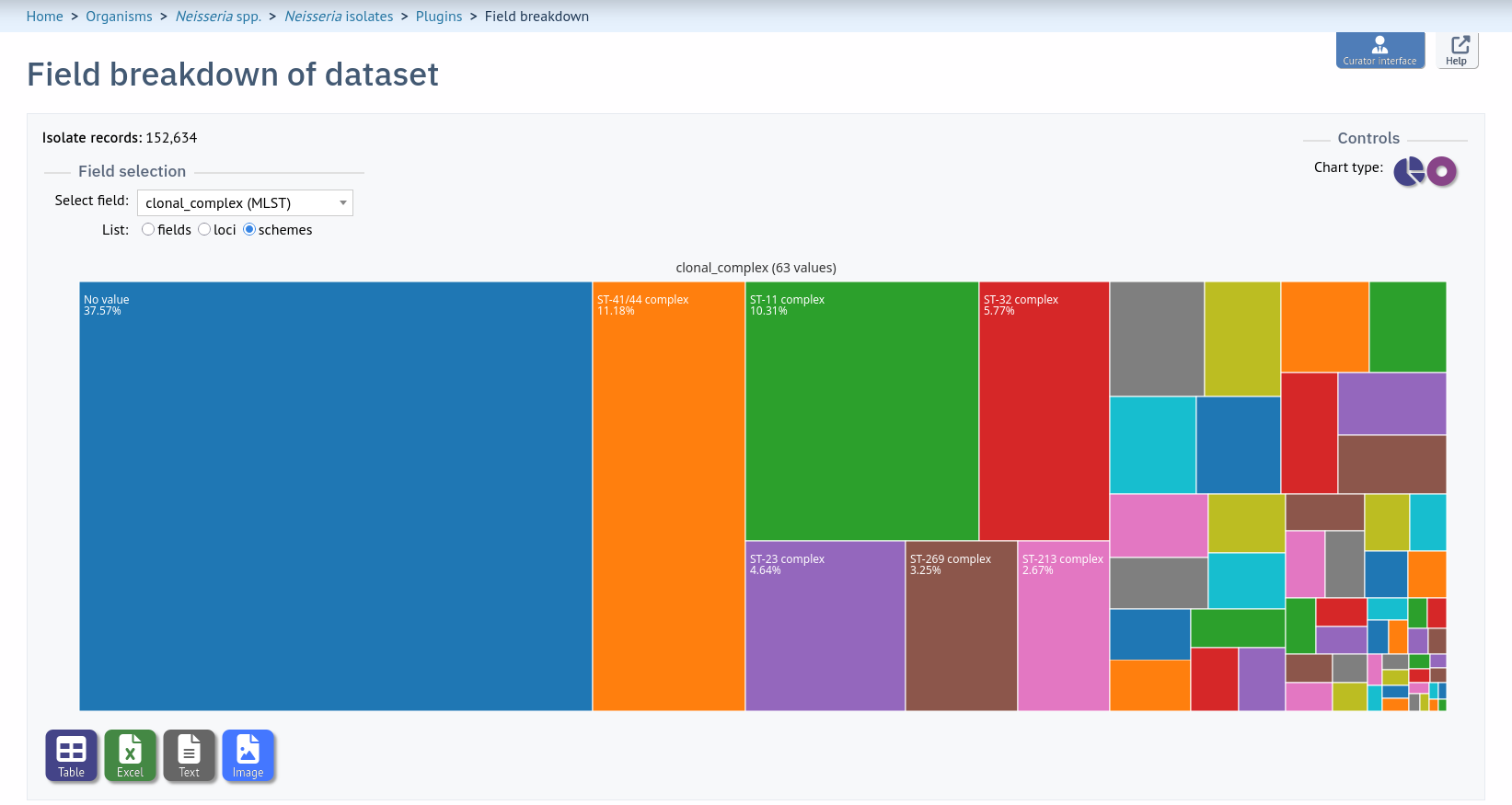Open the clonal_complex (MLST) field dropdown
The width and height of the screenshot is (1512, 805).
pos(245,202)
